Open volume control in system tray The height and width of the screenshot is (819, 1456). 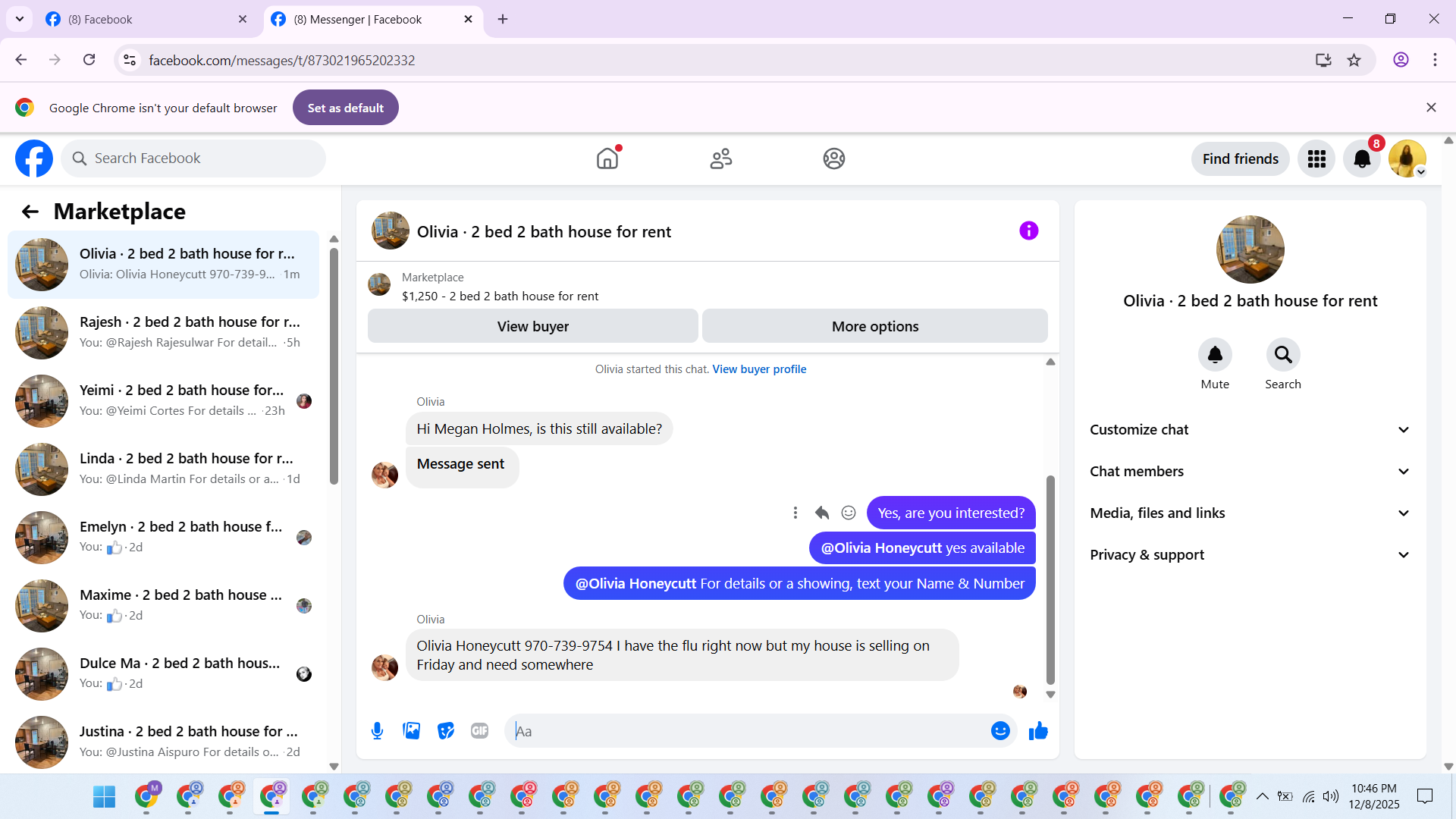(x=1331, y=796)
